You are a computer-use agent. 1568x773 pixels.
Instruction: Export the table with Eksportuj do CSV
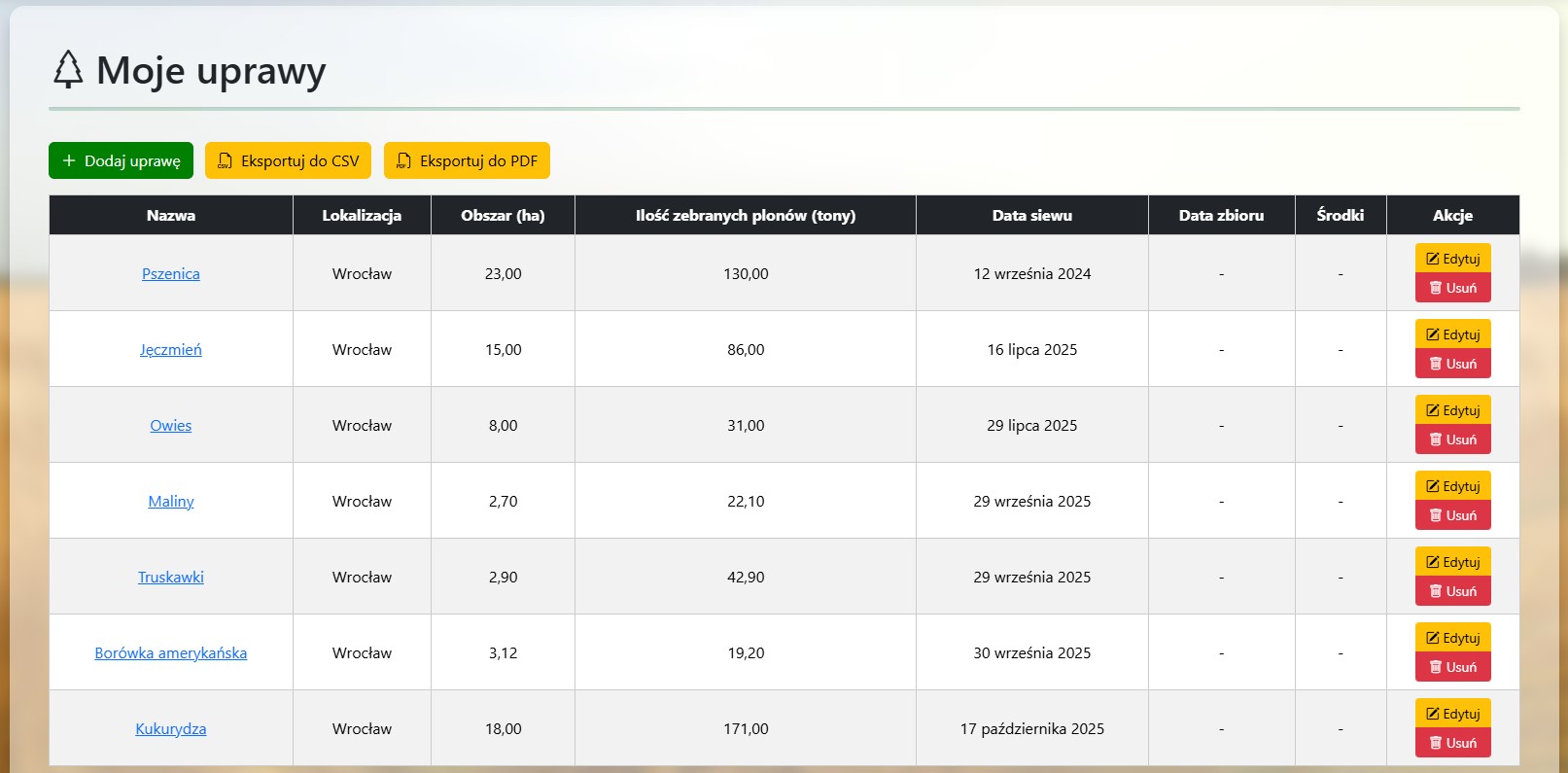[288, 160]
